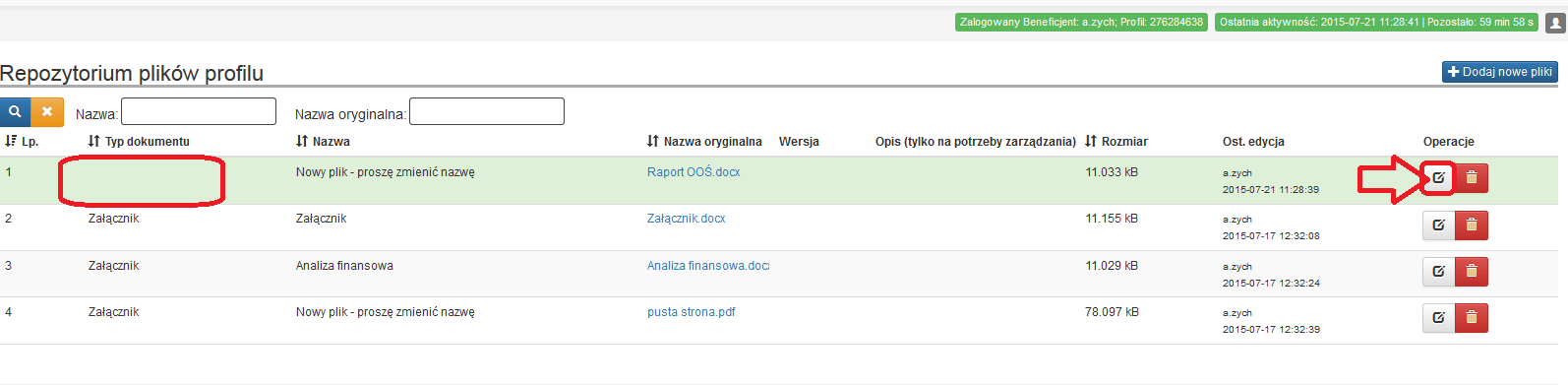Delete the Załącznik.docx file row

pyautogui.click(x=1472, y=225)
